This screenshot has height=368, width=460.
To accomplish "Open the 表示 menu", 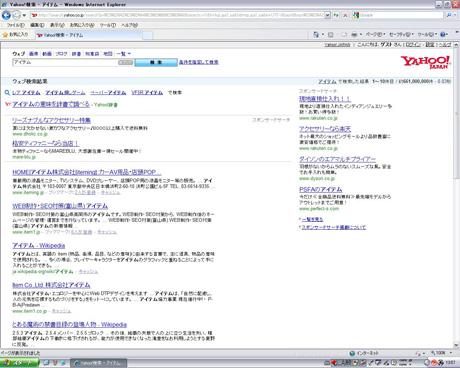I will coord(57,25).
